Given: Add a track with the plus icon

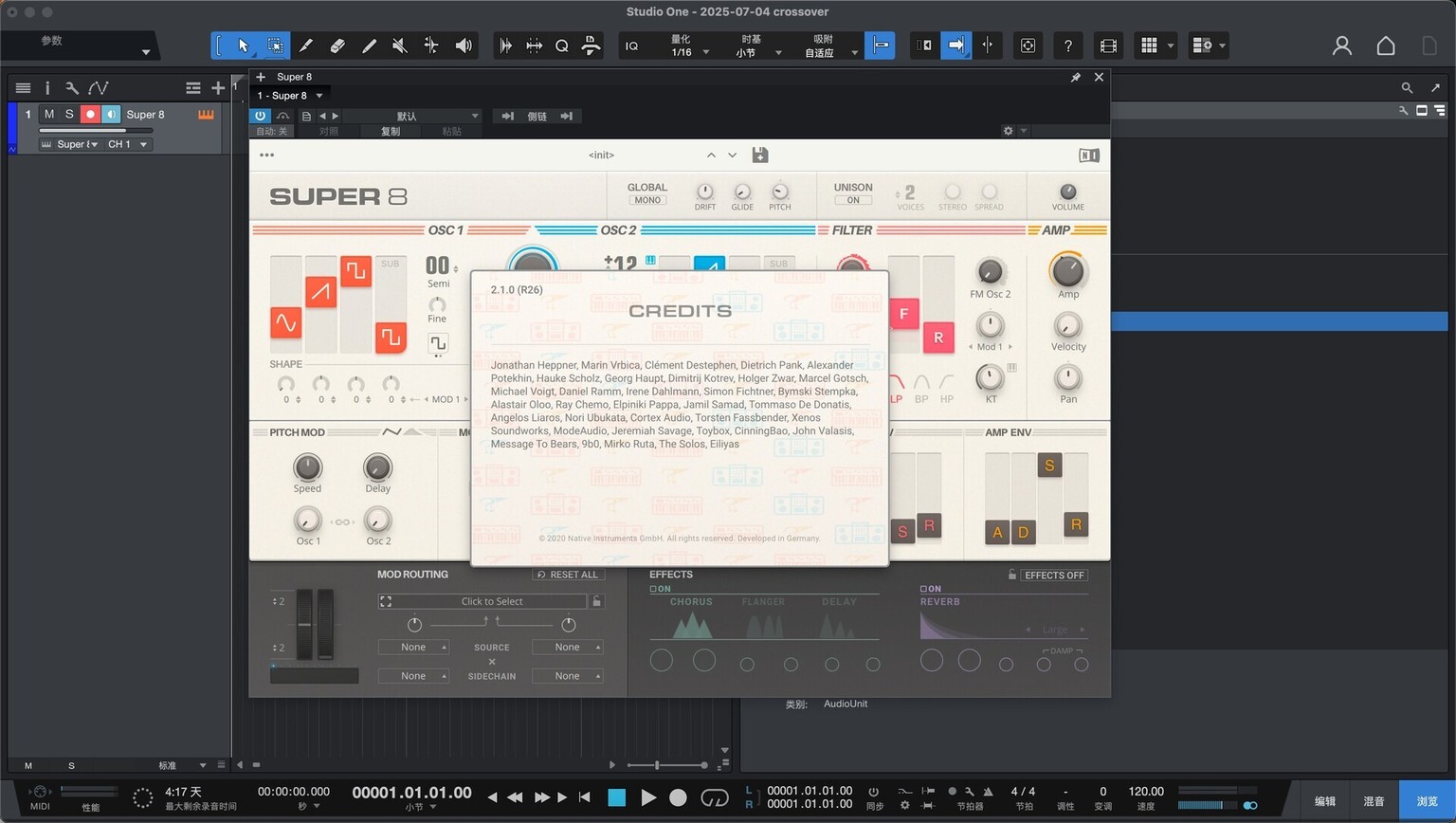Looking at the screenshot, I should (x=218, y=87).
